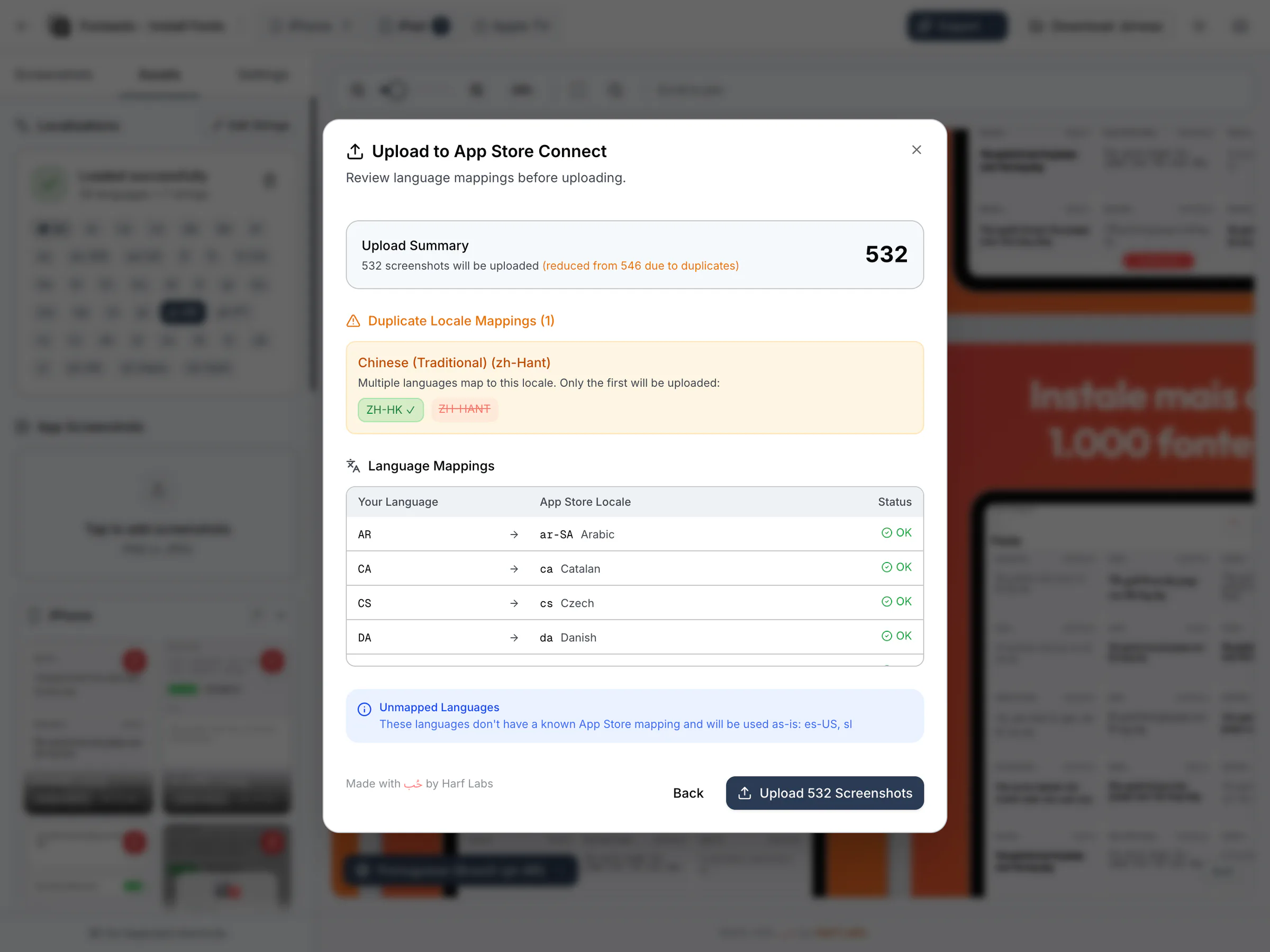The image size is (1270, 952).
Task: Click the App Store Locale column header
Action: click(585, 502)
